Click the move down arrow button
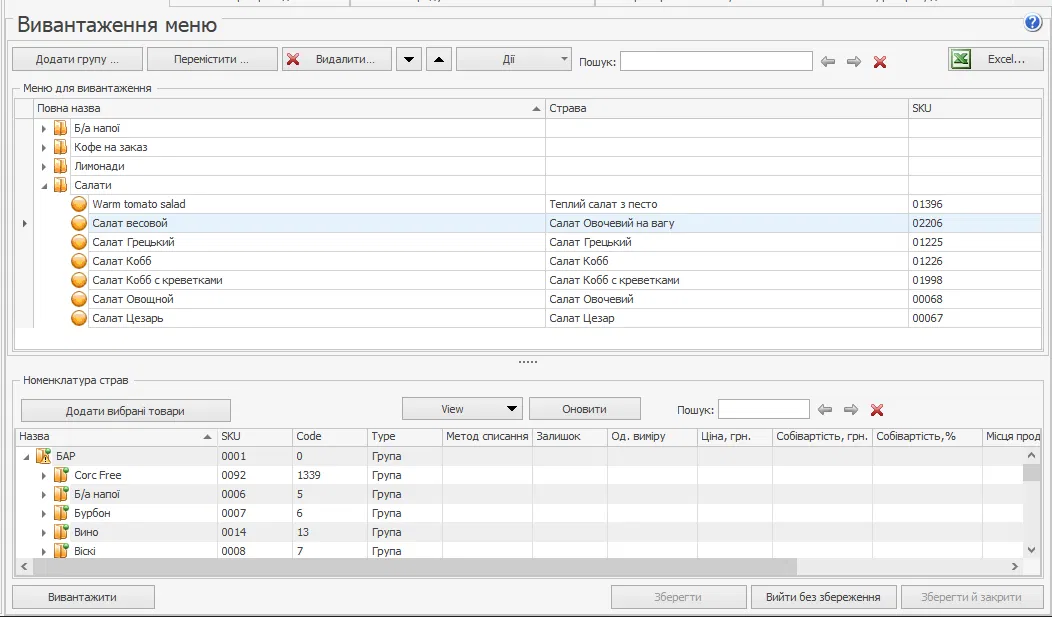The image size is (1052, 617). point(409,60)
